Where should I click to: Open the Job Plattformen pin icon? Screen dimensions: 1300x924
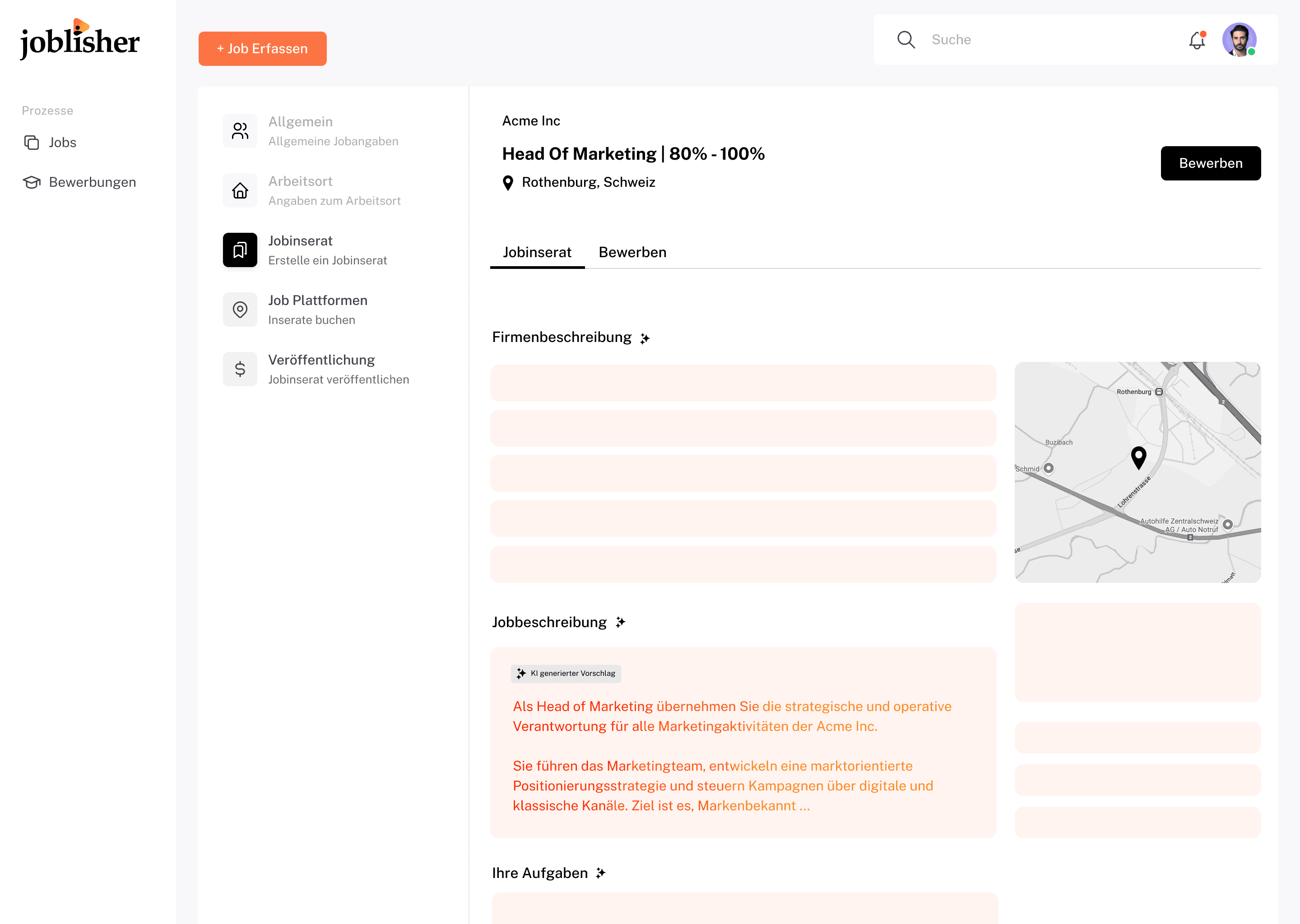point(240,310)
